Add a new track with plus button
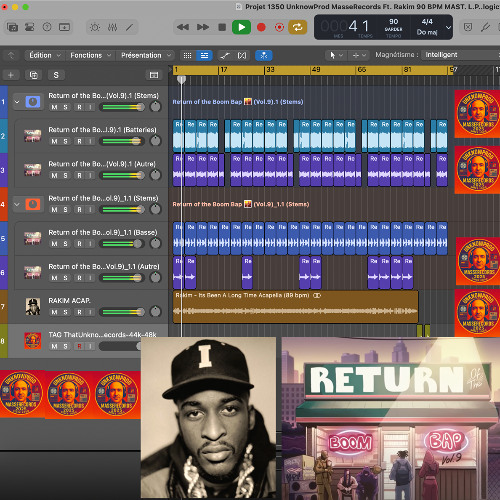This screenshot has height=500, width=500. tap(11, 75)
